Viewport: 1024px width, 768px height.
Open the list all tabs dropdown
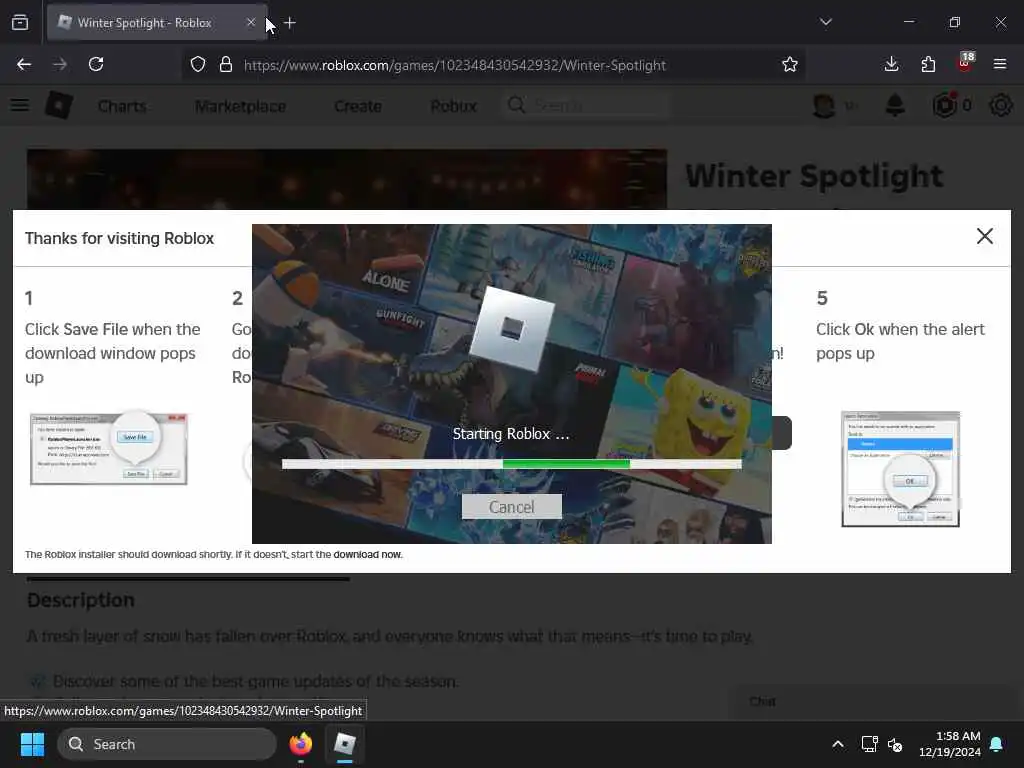pos(825,22)
